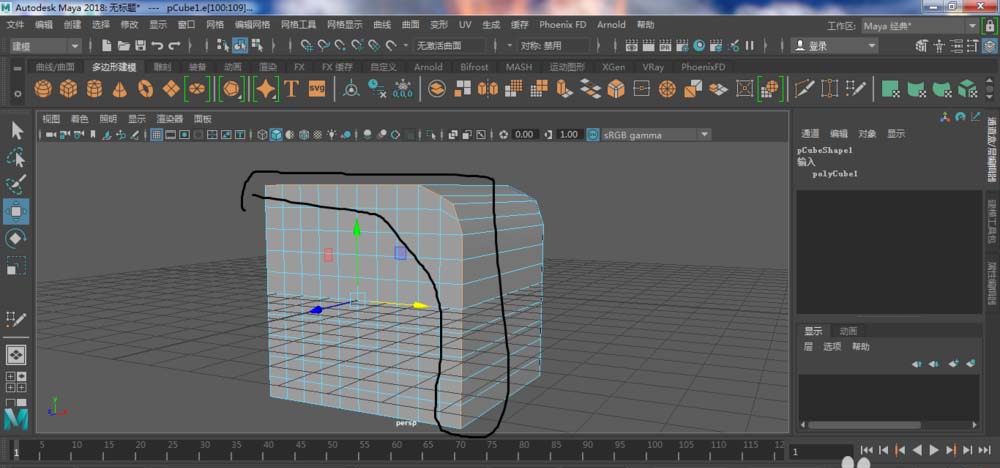Click the SVG import shelf icon

click(317, 89)
